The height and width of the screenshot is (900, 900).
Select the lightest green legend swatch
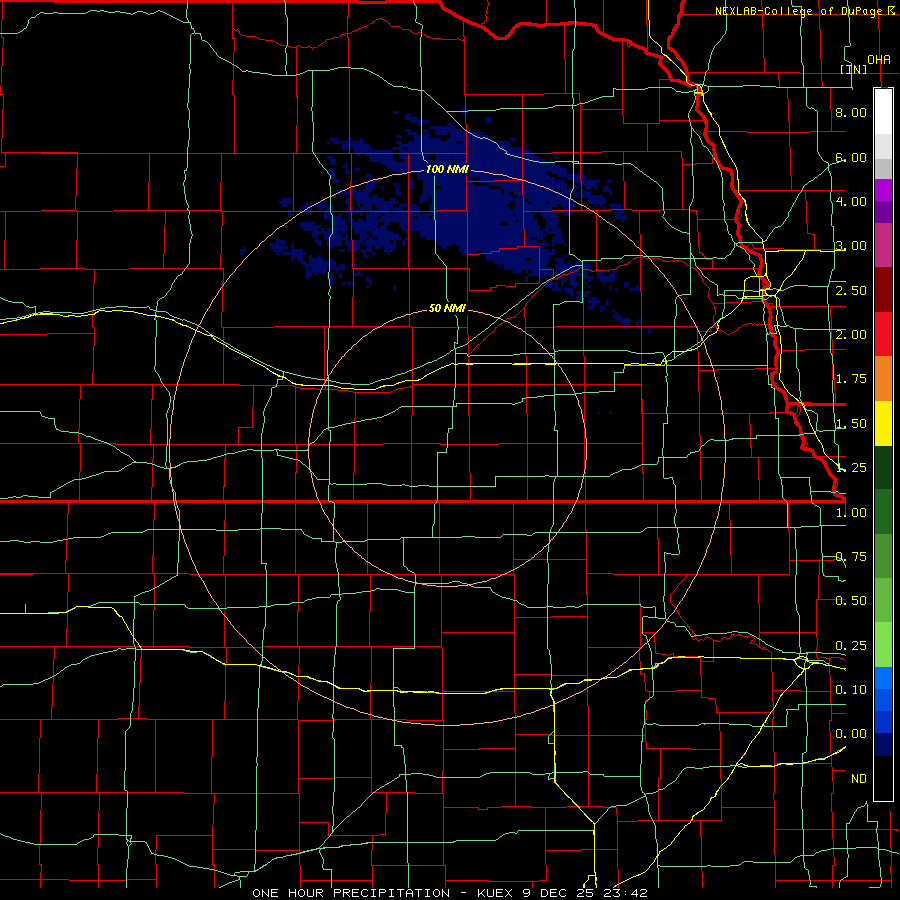(883, 645)
